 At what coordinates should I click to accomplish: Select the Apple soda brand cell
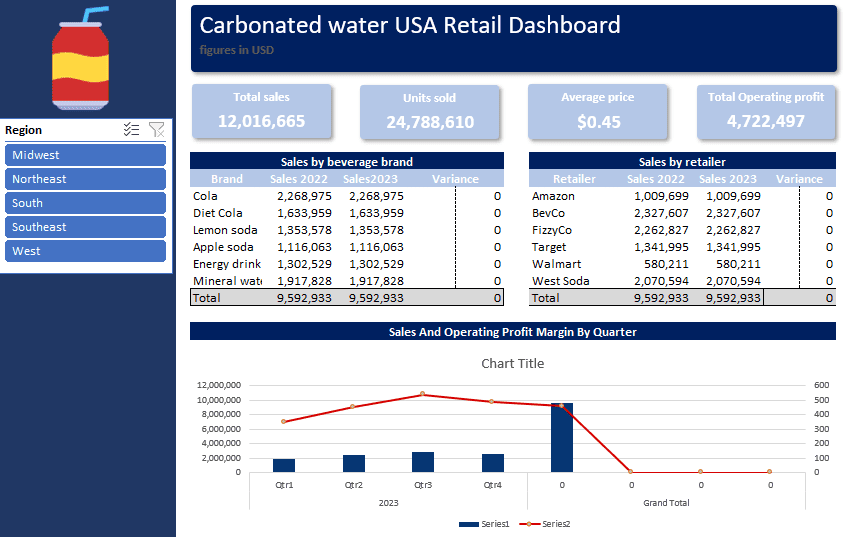coord(223,247)
